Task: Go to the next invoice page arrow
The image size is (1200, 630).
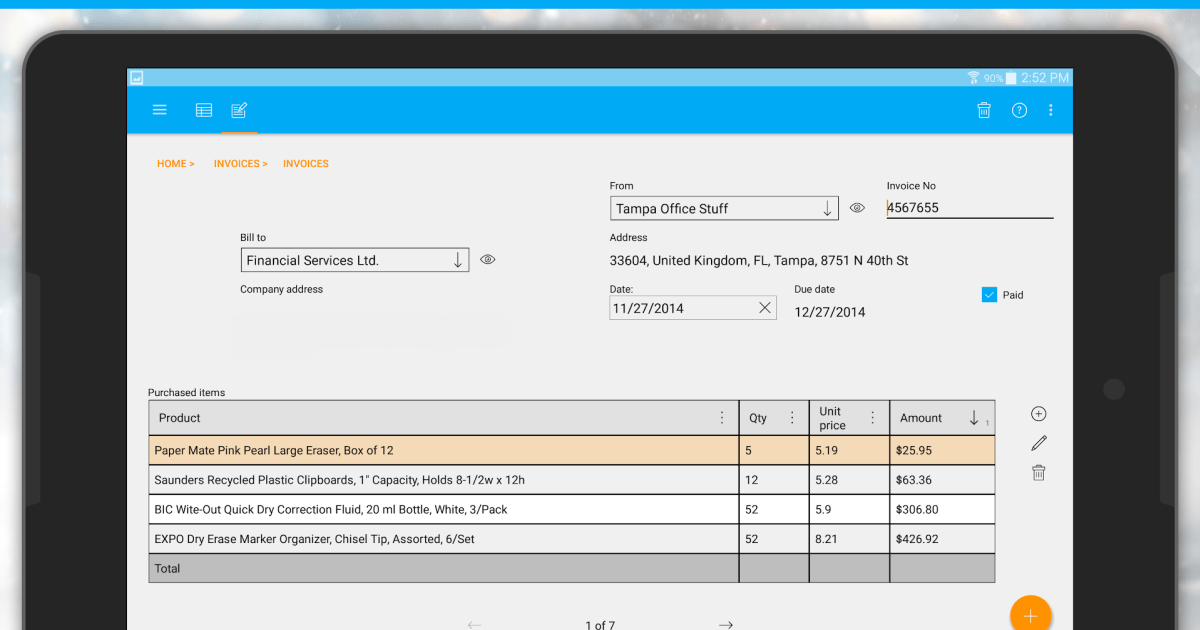Action: pyautogui.click(x=726, y=623)
